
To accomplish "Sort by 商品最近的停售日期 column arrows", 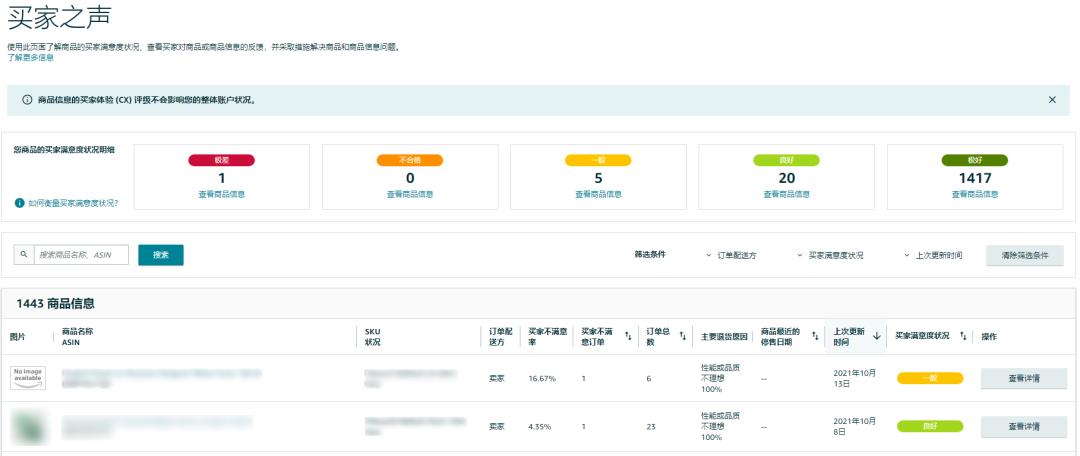I will coord(816,336).
